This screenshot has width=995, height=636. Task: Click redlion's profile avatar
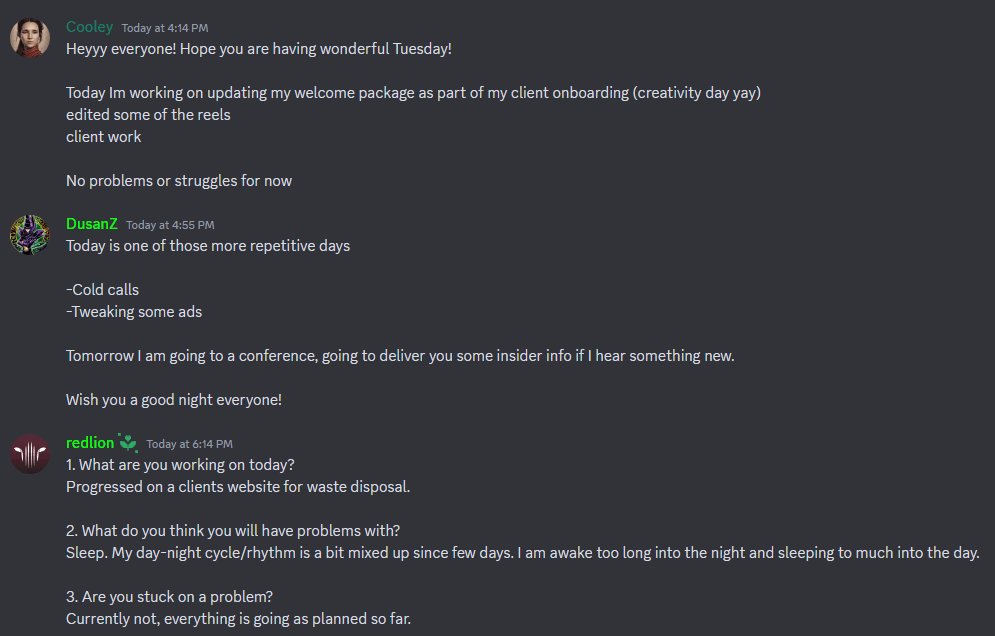click(x=30, y=454)
